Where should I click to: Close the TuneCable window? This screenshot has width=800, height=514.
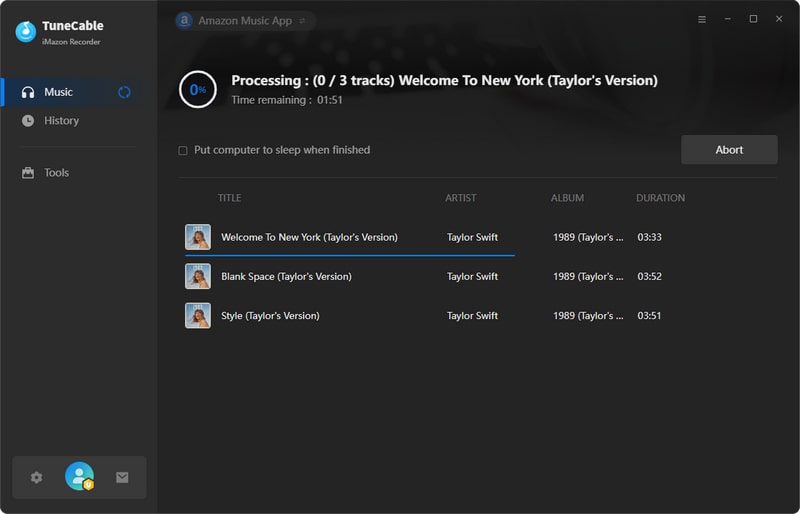tap(779, 19)
